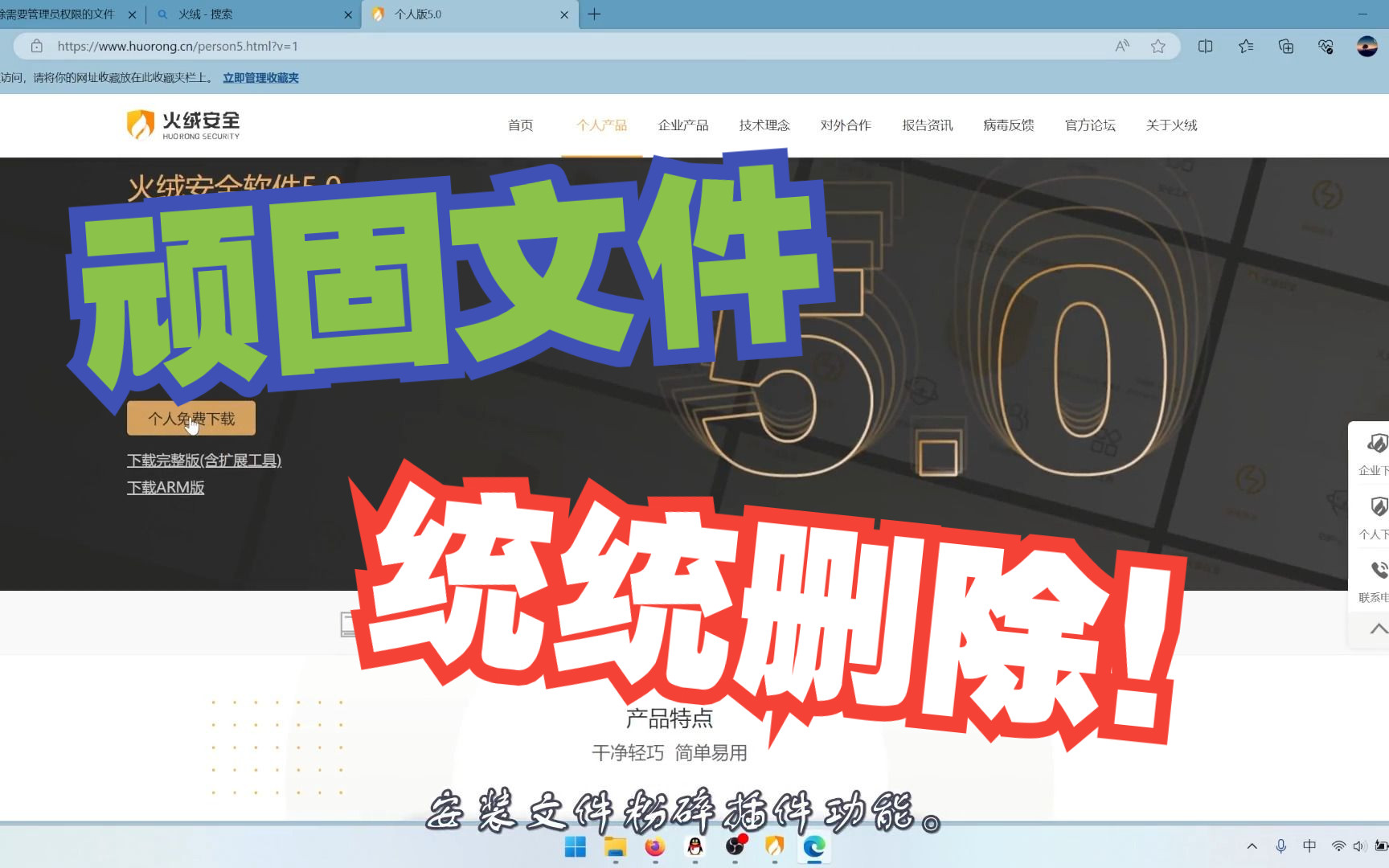Open the split screen icon in the browser toolbar

coord(1206,46)
